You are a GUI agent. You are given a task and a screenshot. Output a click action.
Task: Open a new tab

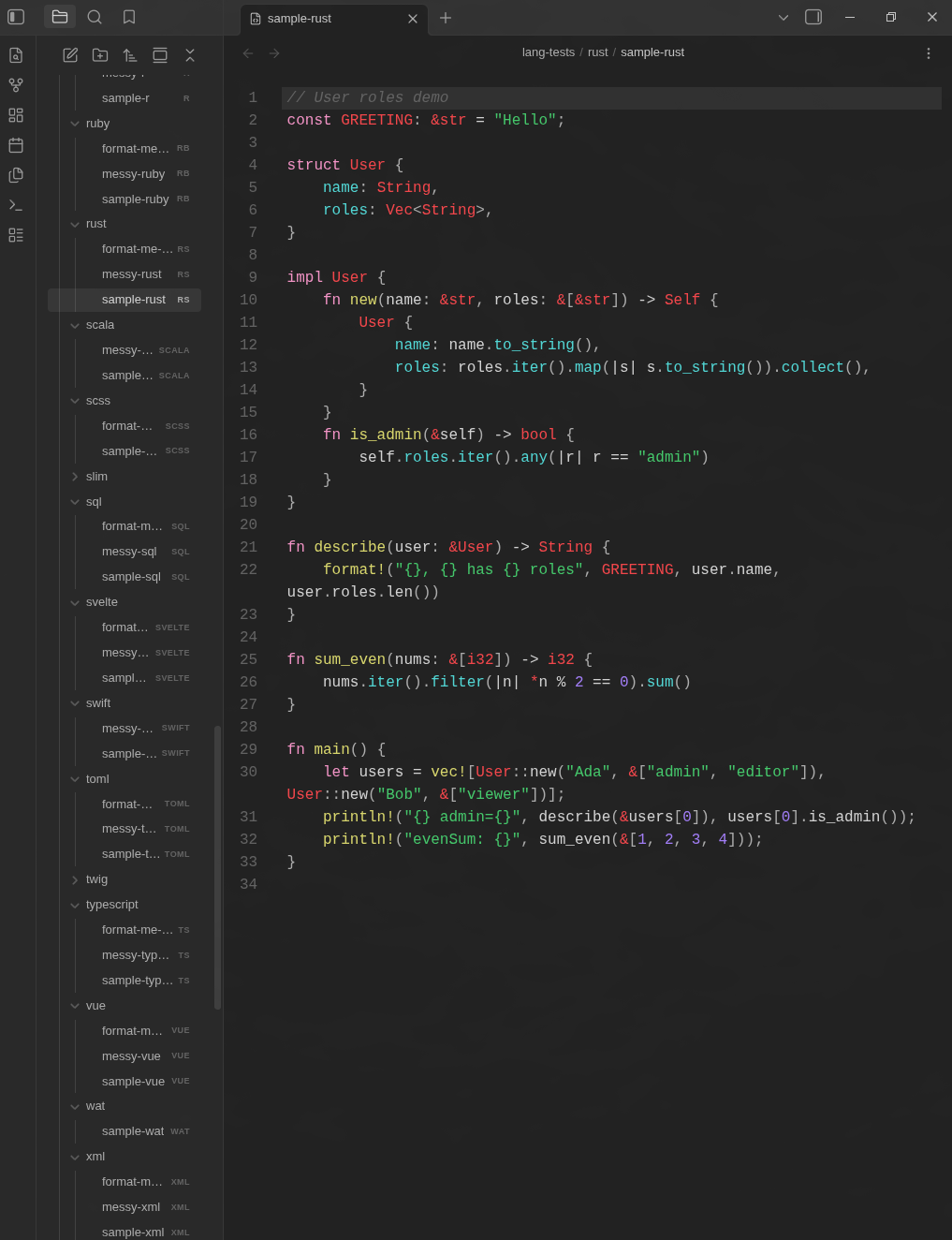(x=446, y=18)
